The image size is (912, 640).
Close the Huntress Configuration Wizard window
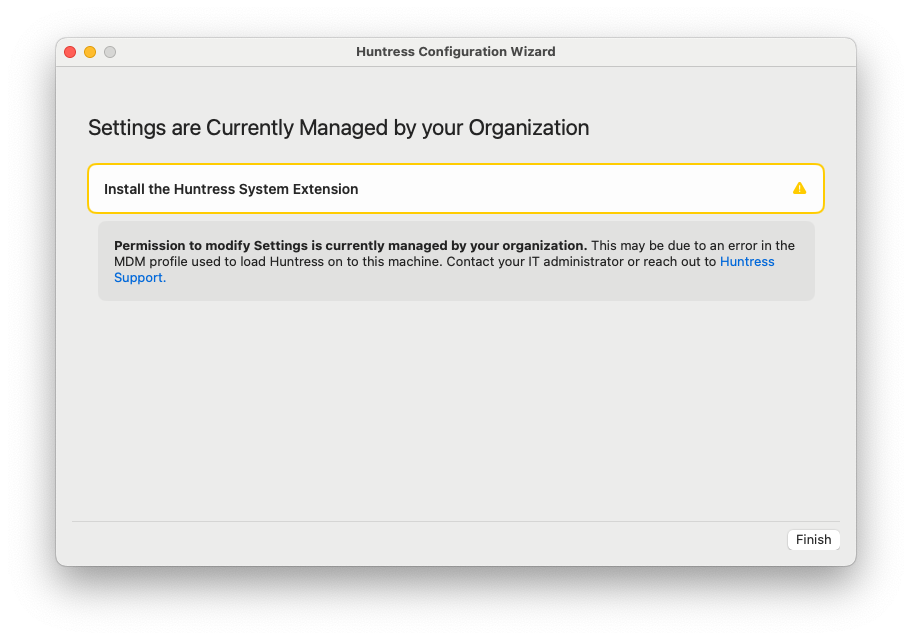pos(70,52)
